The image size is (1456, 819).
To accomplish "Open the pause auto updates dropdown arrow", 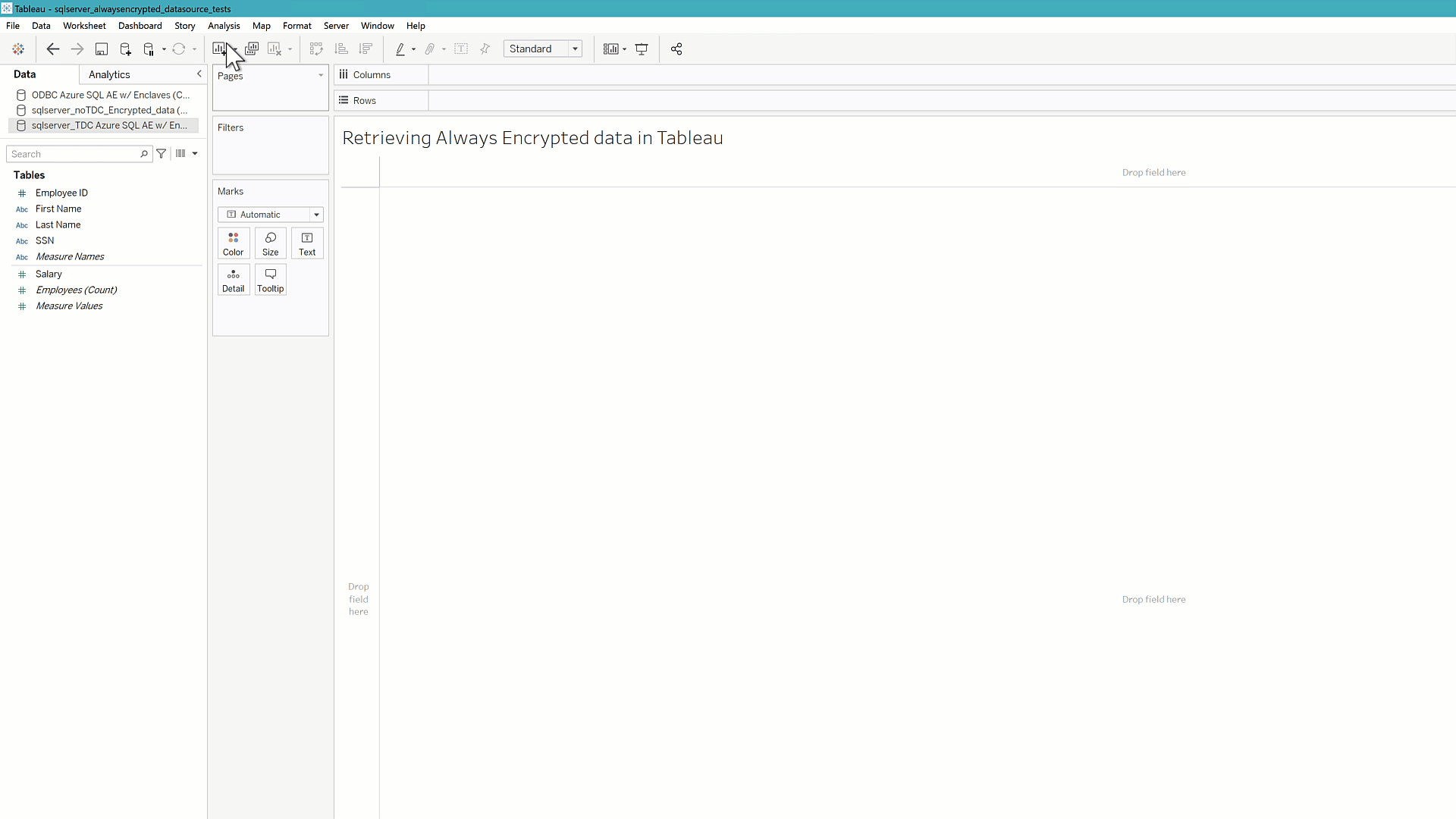I will pyautogui.click(x=164, y=49).
